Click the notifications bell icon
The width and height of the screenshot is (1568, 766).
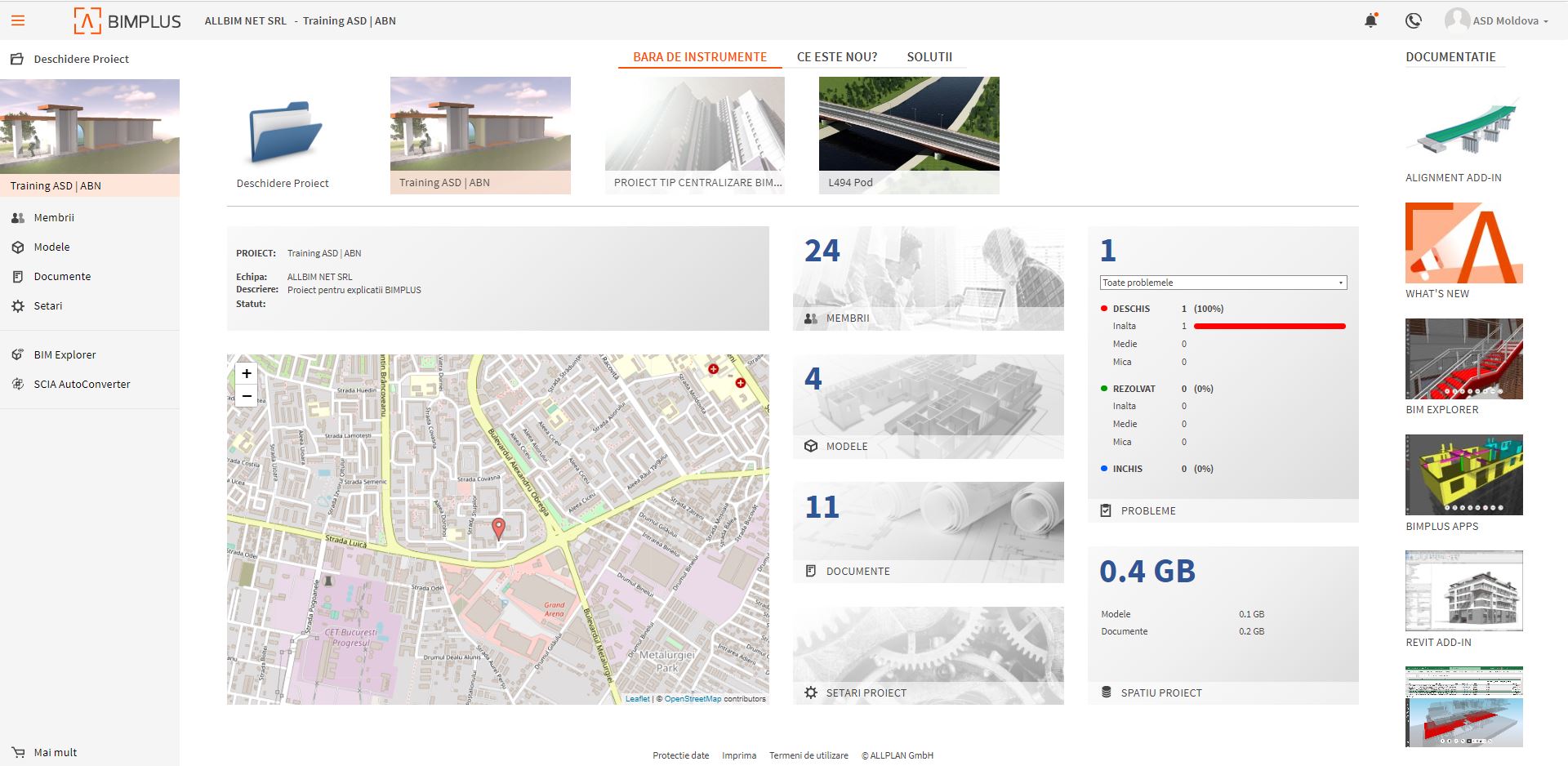pyautogui.click(x=1370, y=21)
